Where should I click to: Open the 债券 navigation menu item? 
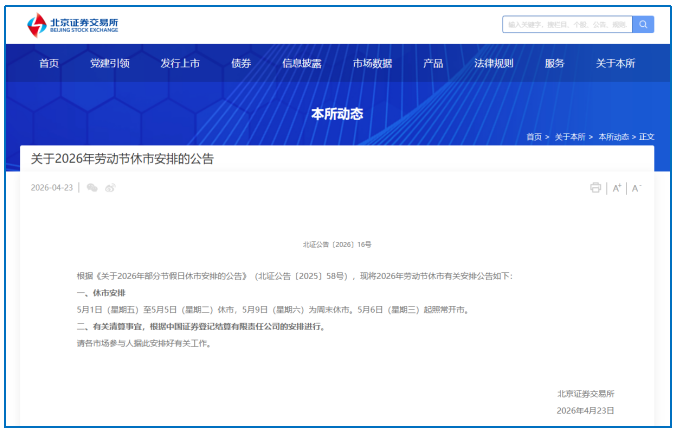coord(241,63)
